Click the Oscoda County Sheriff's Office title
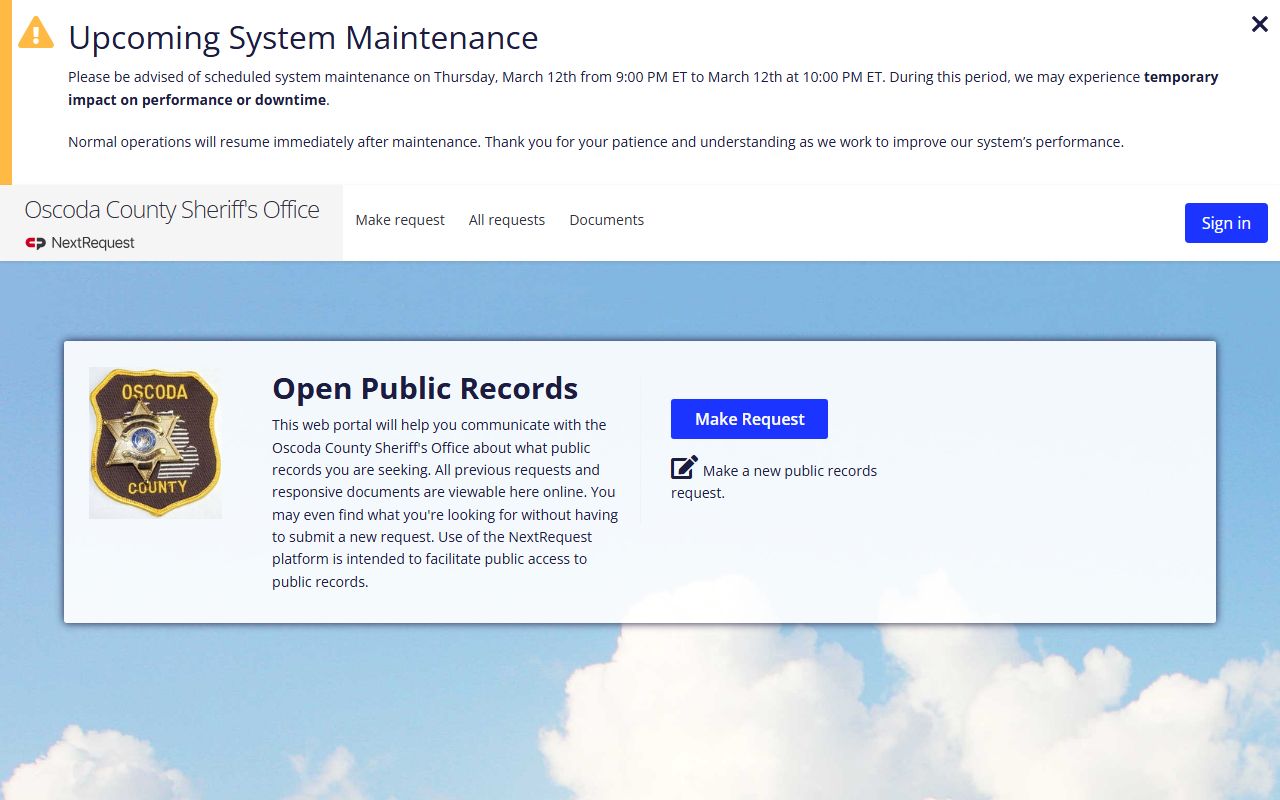Screen dimensions: 1280x800 click(x=172, y=210)
